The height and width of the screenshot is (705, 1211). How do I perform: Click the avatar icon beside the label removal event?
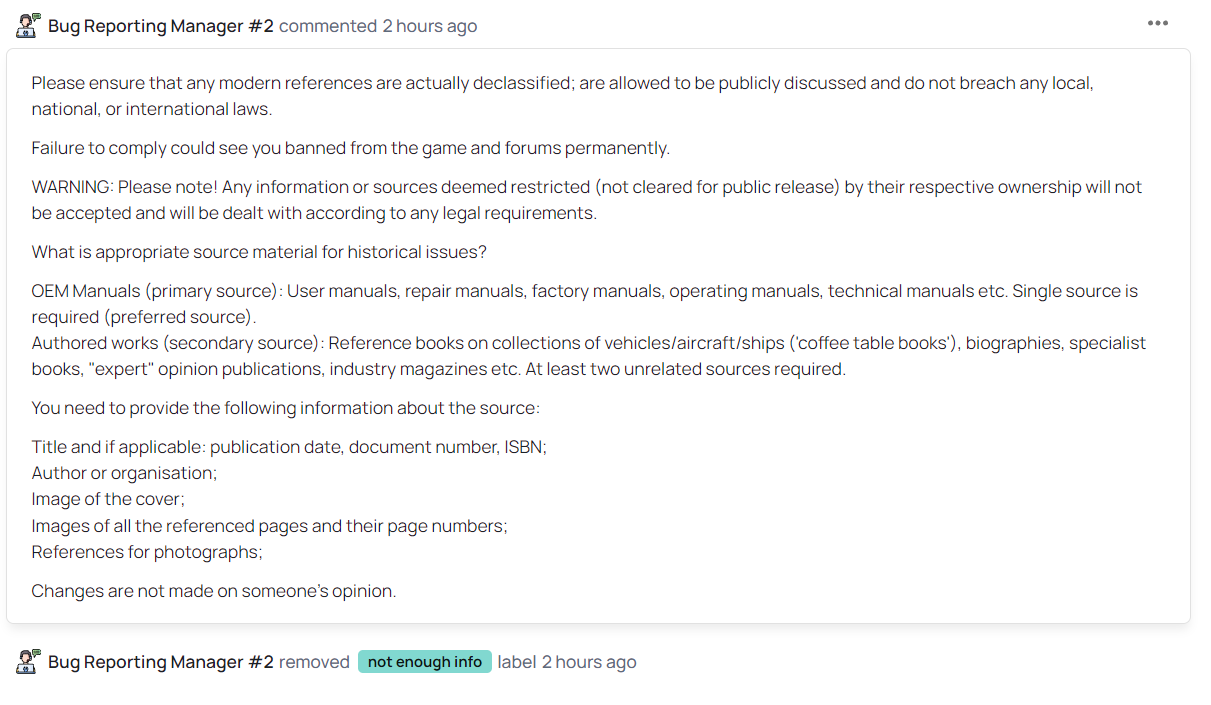click(x=28, y=661)
